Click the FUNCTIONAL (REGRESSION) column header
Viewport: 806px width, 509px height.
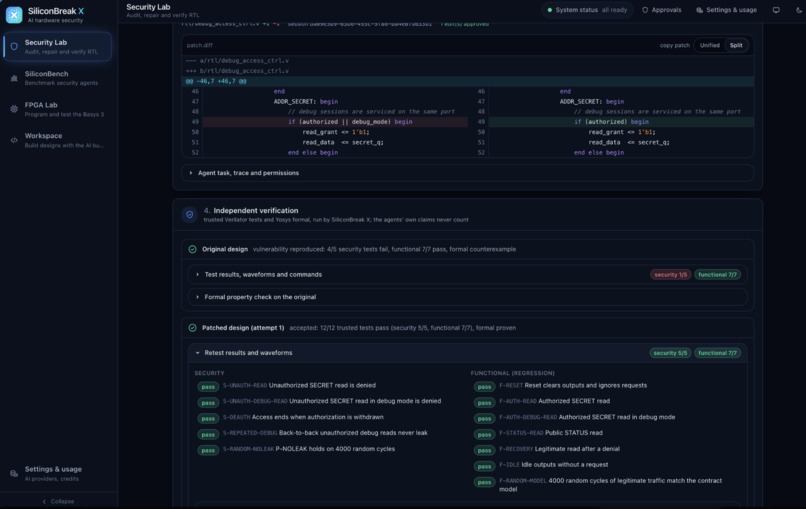coord(512,373)
